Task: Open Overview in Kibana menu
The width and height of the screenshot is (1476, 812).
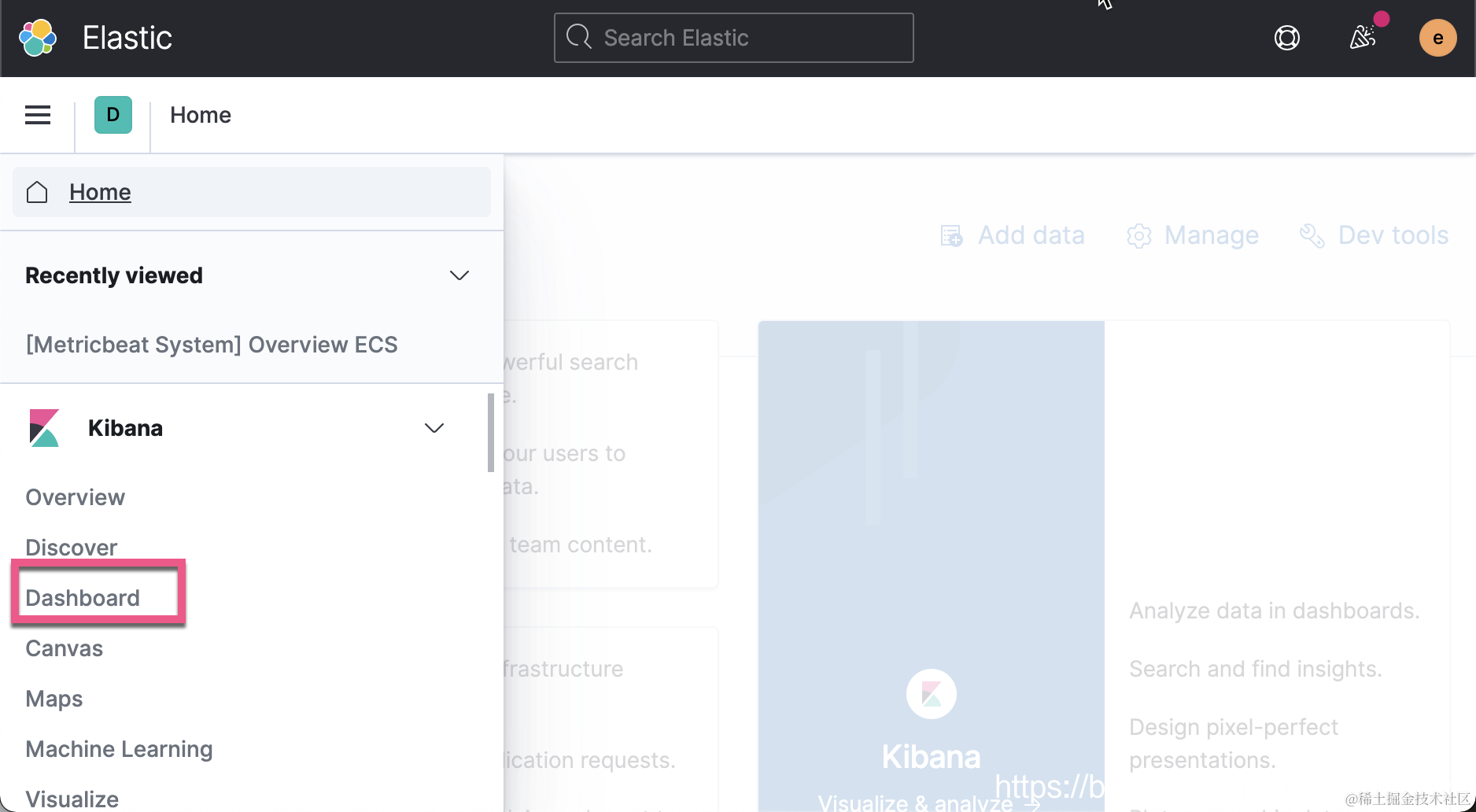Action: pyautogui.click(x=75, y=497)
